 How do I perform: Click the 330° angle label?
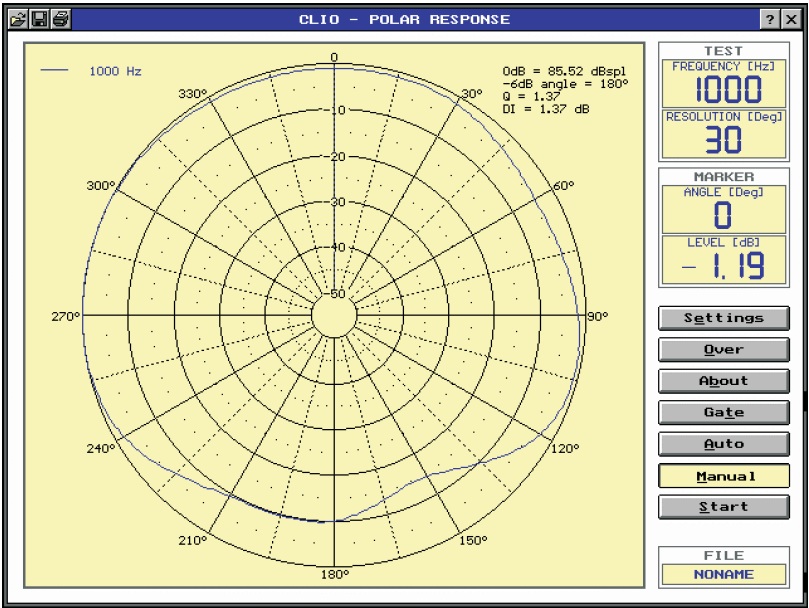[x=192, y=94]
